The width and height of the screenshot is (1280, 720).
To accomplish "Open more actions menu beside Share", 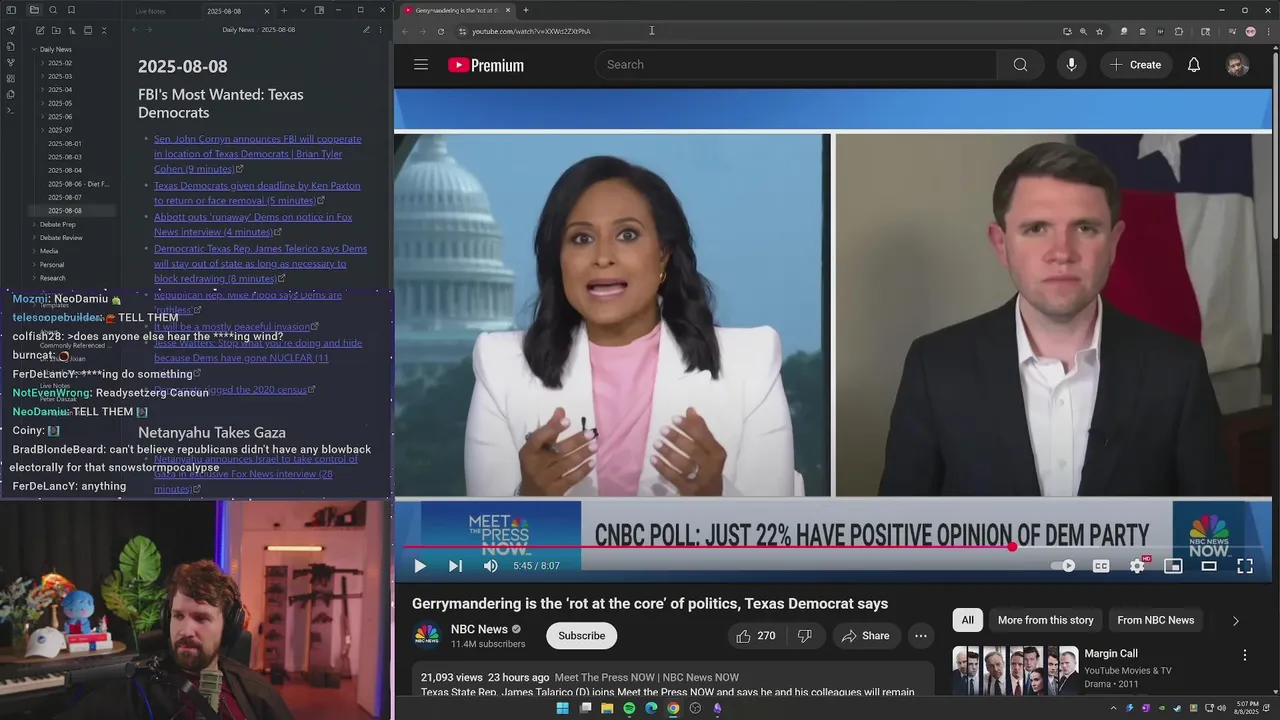I will pos(921,636).
